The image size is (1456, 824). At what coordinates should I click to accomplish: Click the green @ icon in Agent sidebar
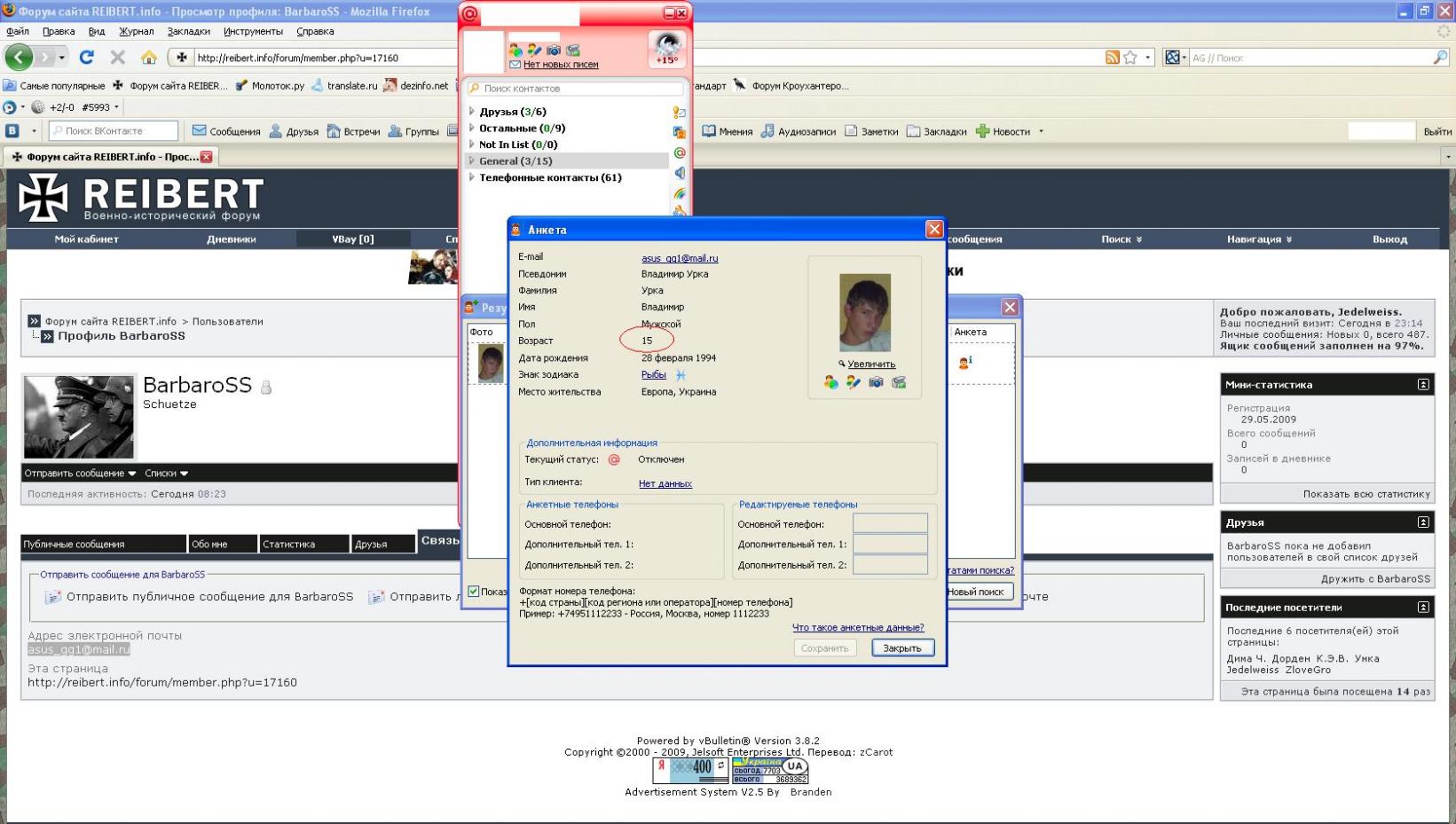[680, 153]
